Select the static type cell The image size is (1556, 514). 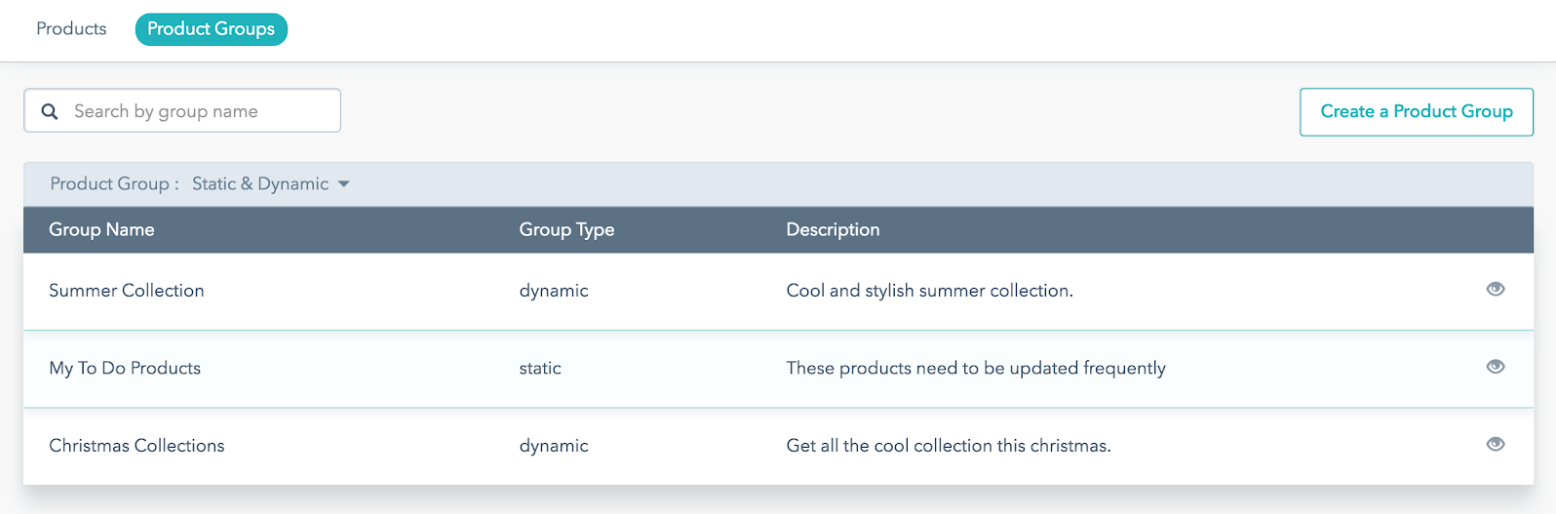click(540, 368)
